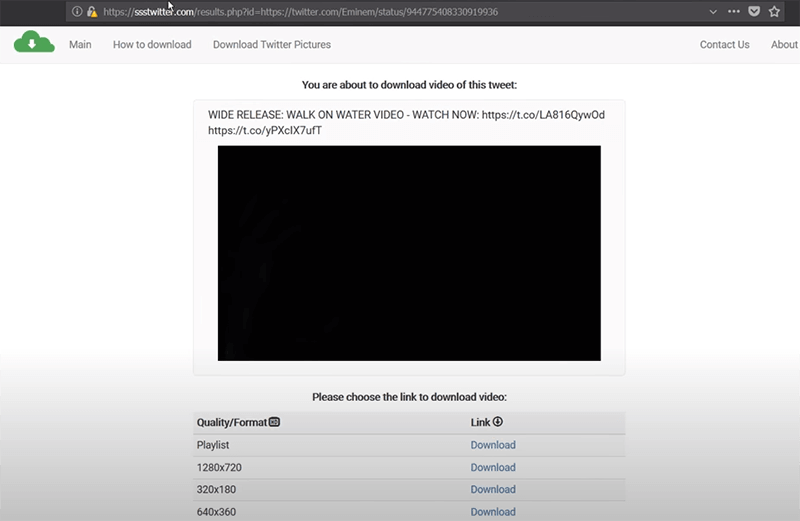Image resolution: width=800 pixels, height=521 pixels.
Task: Click 'Please choose the link to download video' text
Action: [x=409, y=397]
